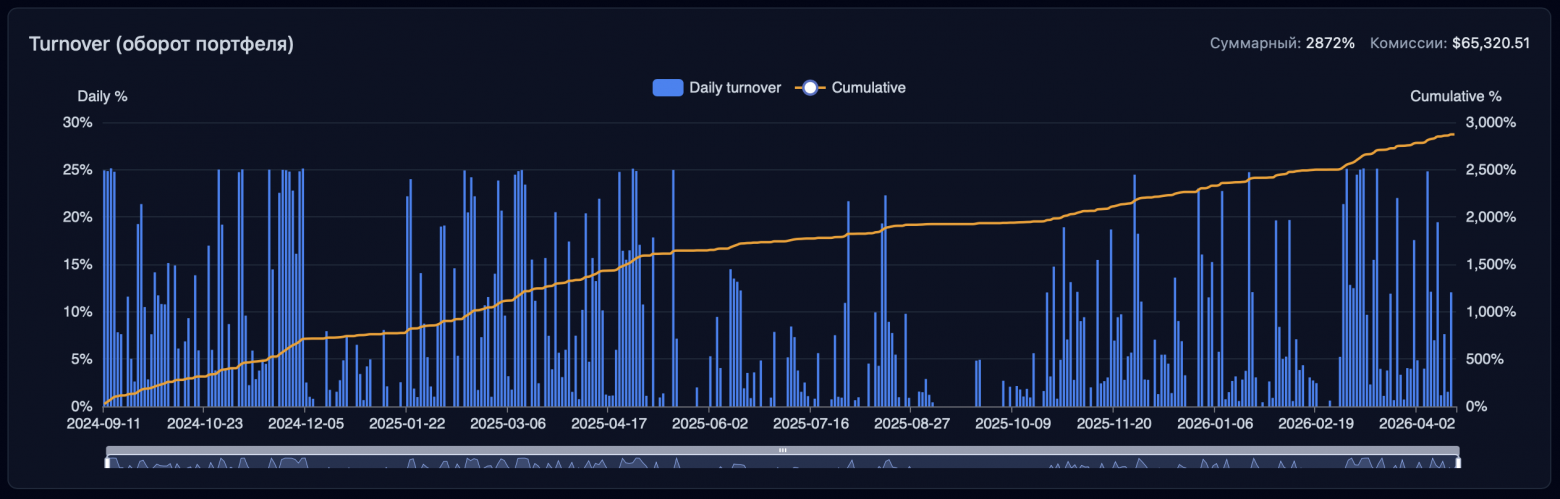Click the Суммарный: 2872% summary value
The height and width of the screenshot is (499, 1560).
[x=1282, y=44]
